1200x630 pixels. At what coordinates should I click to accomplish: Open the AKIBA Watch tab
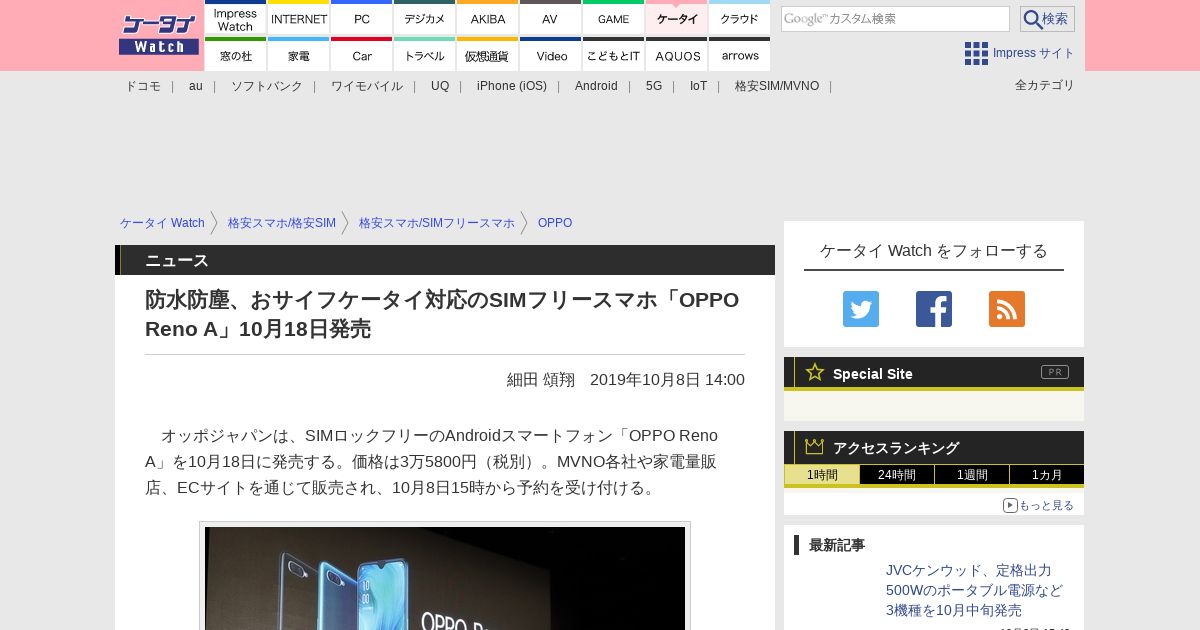click(x=488, y=18)
